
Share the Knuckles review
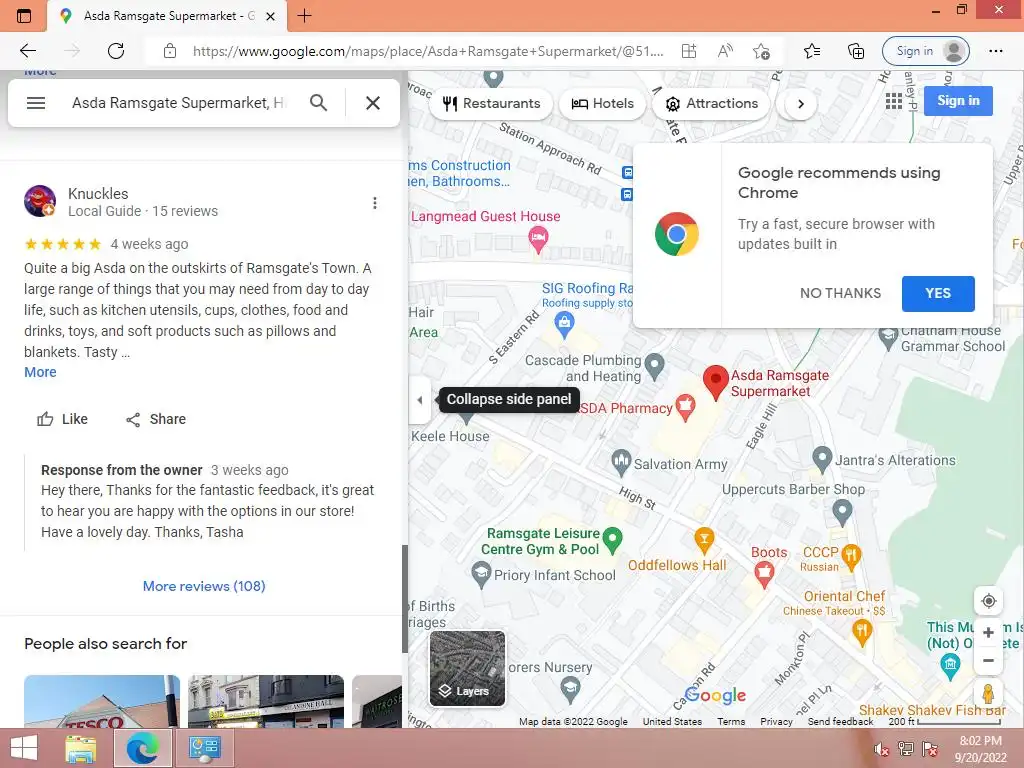(155, 419)
